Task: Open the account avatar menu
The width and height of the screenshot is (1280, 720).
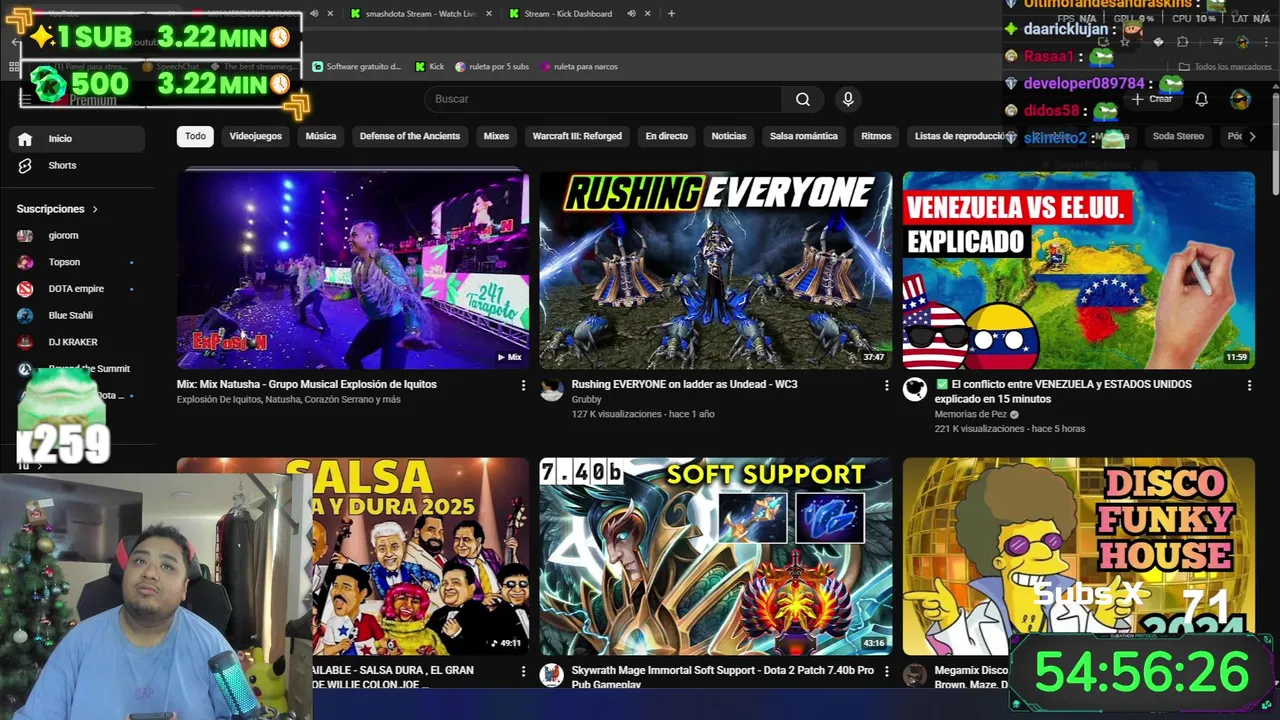Action: pos(1240,99)
